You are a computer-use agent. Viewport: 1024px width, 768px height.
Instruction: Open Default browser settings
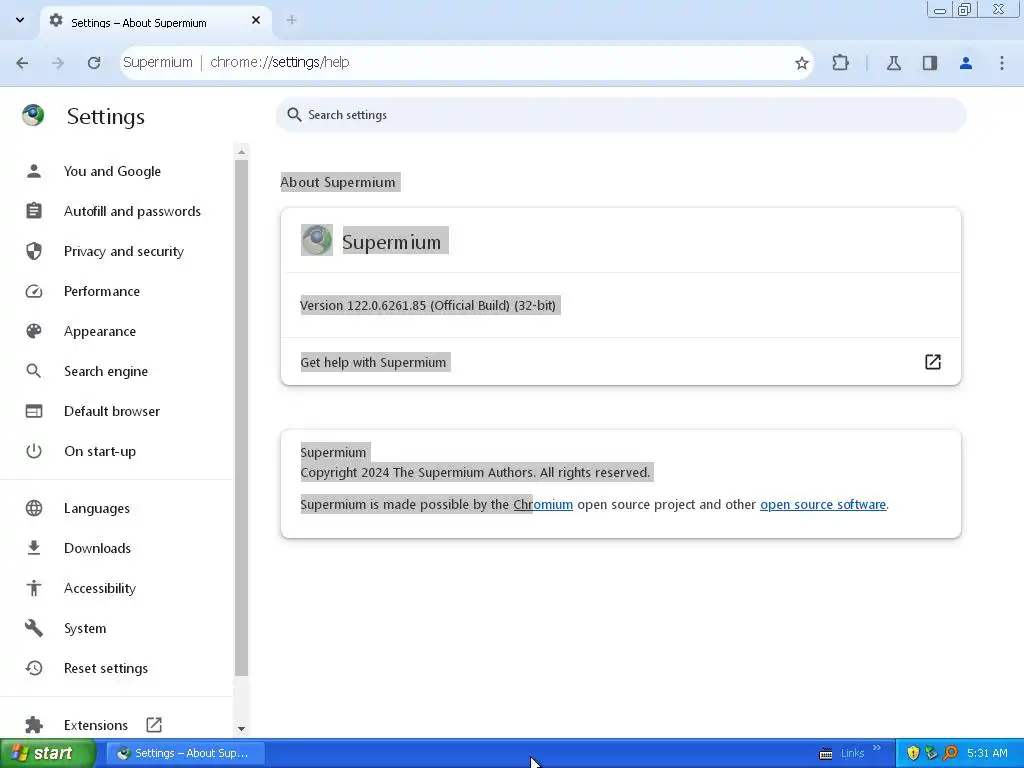(112, 411)
